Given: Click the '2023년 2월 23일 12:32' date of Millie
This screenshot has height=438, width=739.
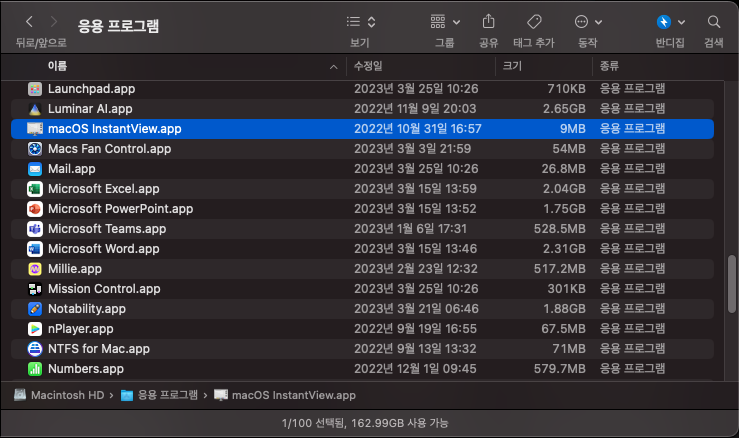Looking at the screenshot, I should point(416,269).
